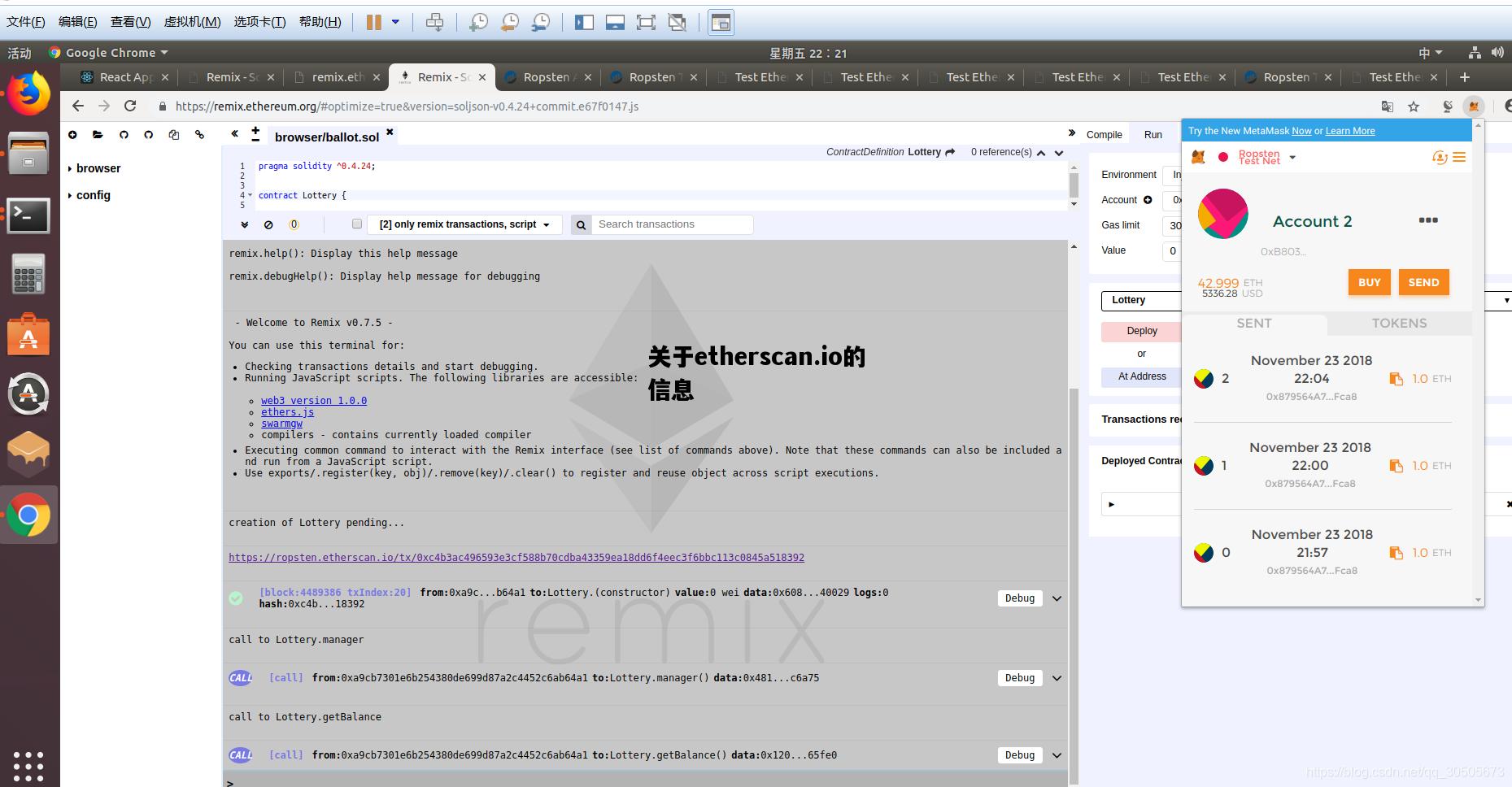The image size is (1512, 787).
Task: Copy transaction 0 hash icon
Action: (x=1396, y=553)
